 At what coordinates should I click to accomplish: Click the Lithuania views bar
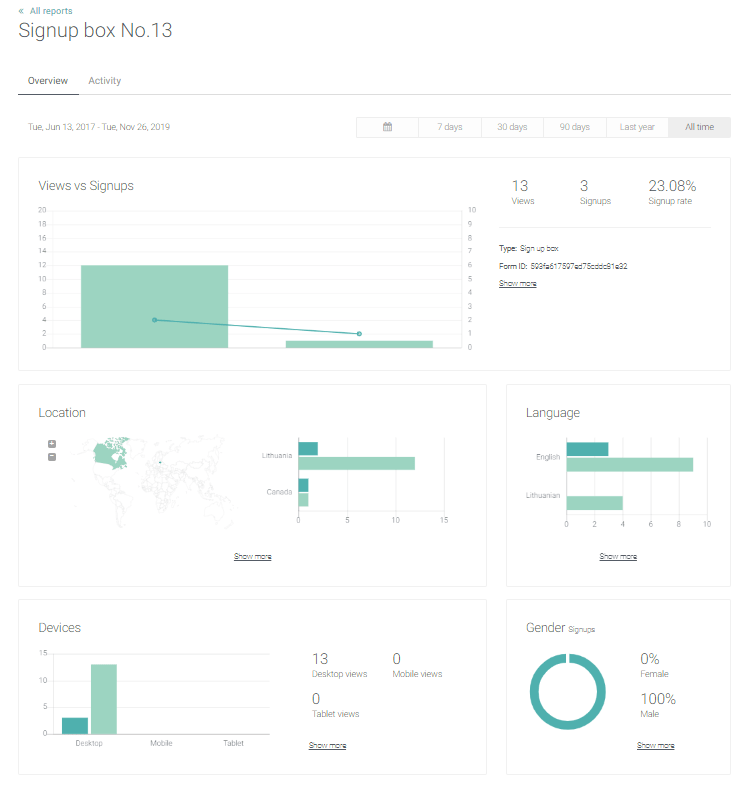pyautogui.click(x=356, y=463)
